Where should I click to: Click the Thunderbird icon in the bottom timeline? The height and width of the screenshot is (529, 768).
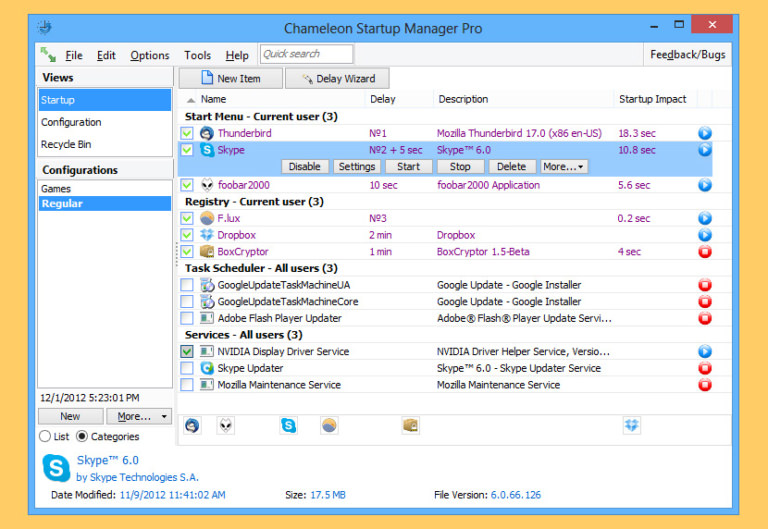click(192, 426)
